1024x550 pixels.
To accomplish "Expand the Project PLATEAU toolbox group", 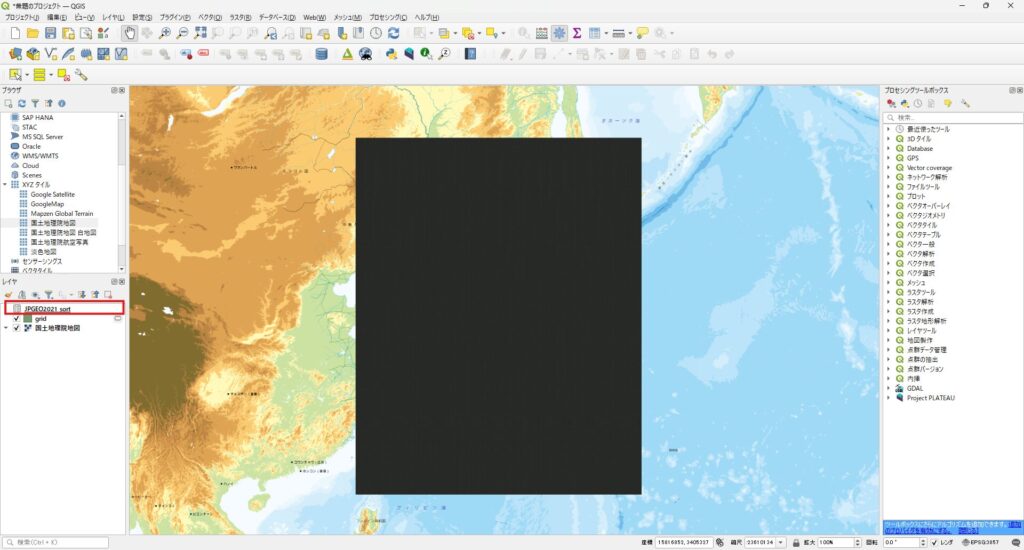I will click(888, 398).
